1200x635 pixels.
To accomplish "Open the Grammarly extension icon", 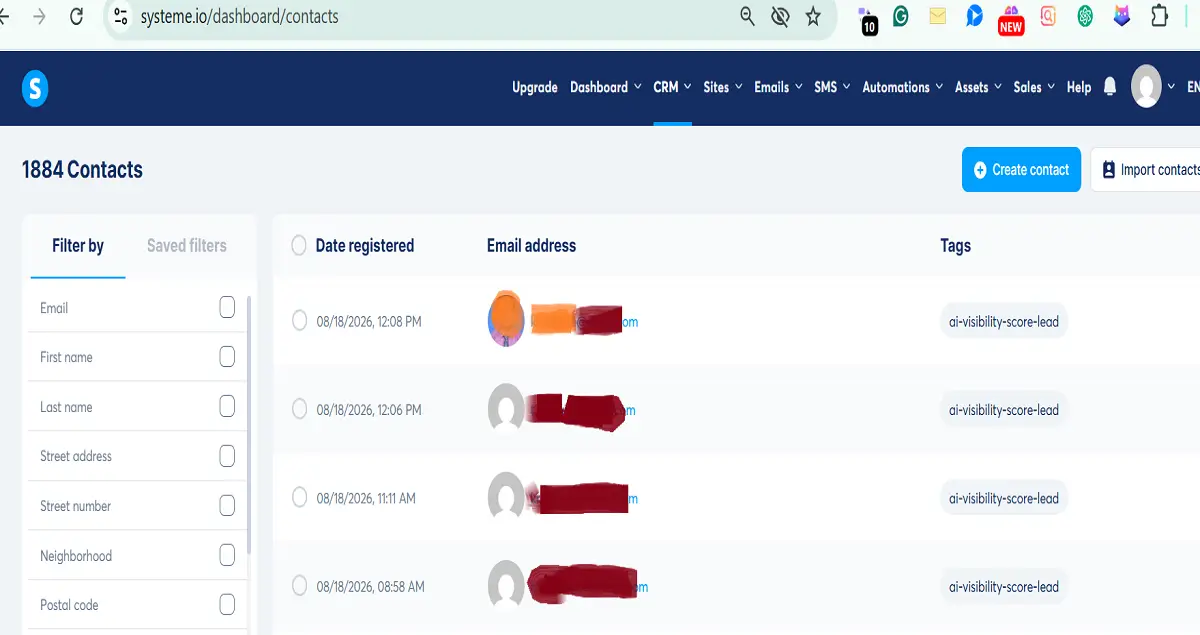I will click(x=901, y=16).
